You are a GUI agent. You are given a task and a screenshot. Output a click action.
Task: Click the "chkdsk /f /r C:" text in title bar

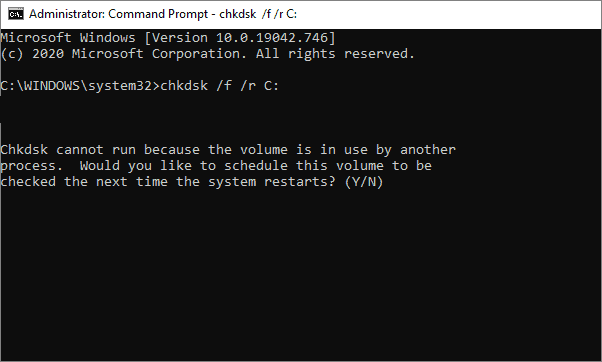pyautogui.click(x=258, y=14)
